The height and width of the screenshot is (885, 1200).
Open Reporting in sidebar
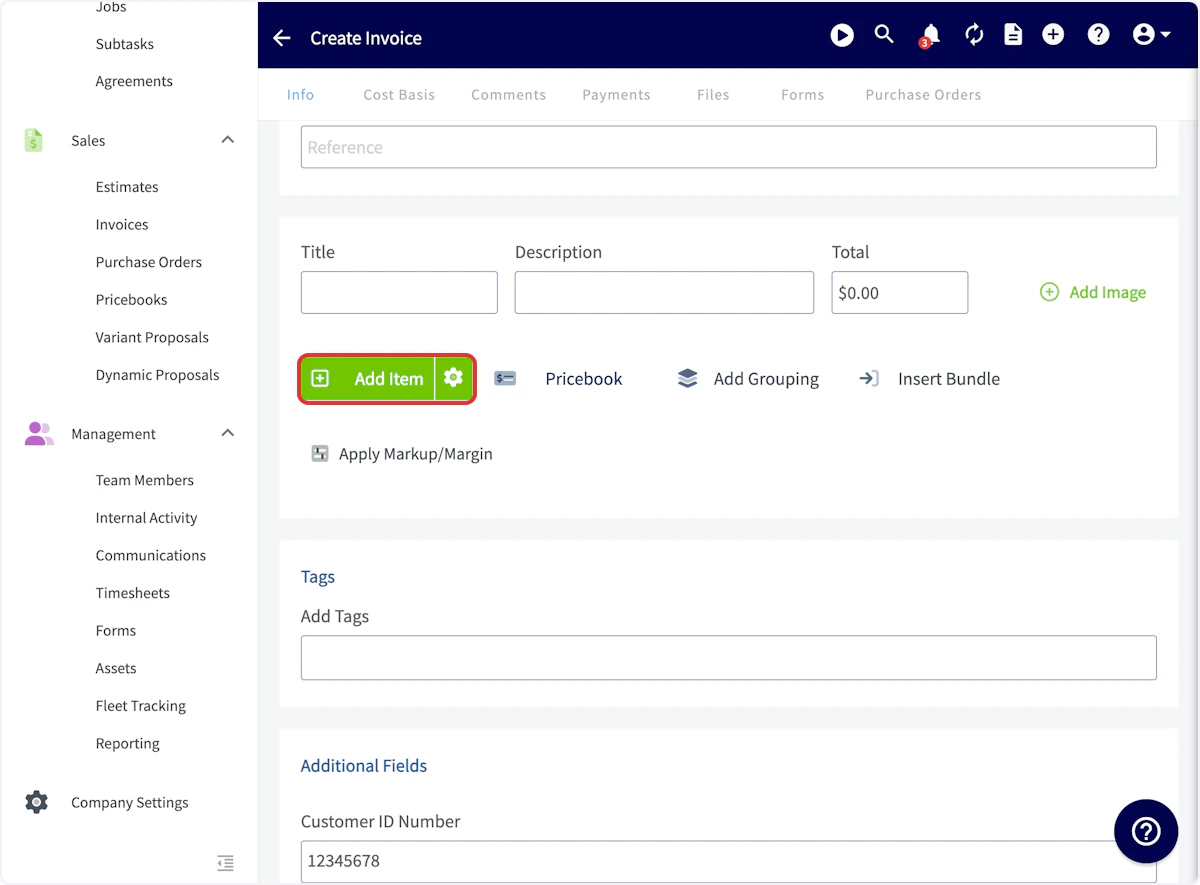[x=128, y=744]
